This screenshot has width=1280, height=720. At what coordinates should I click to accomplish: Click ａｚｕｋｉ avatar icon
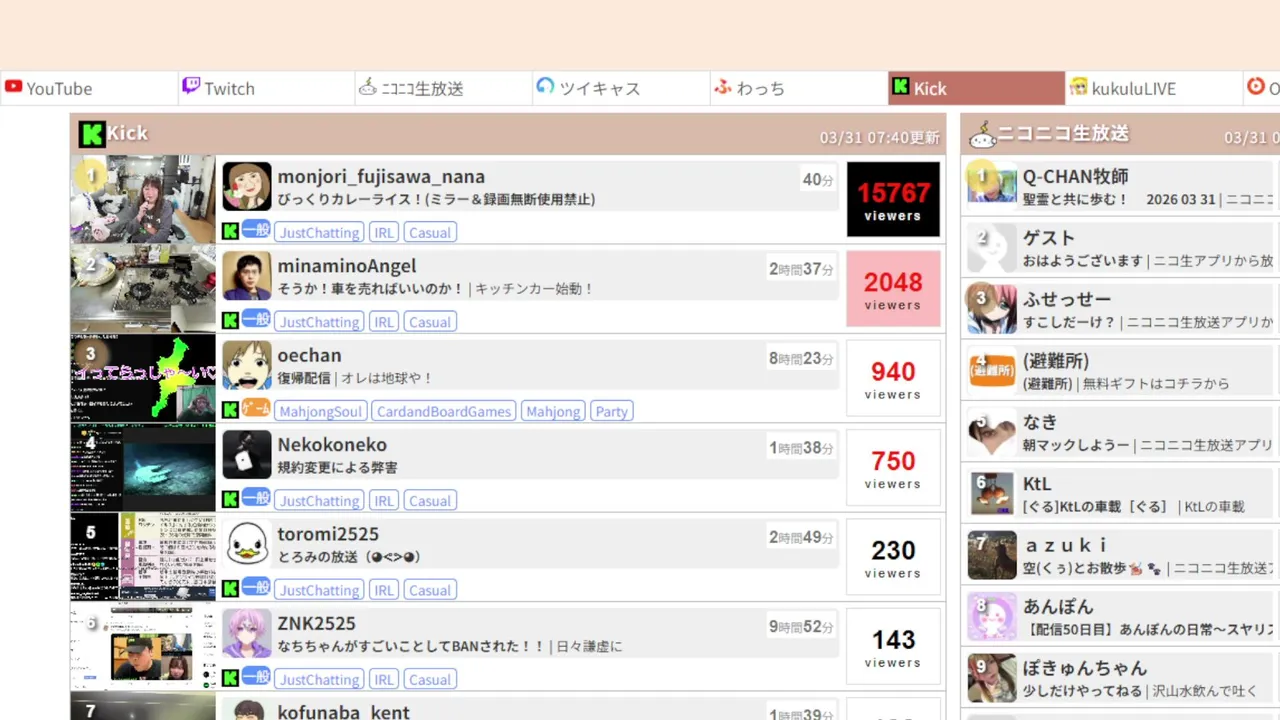[x=992, y=555]
